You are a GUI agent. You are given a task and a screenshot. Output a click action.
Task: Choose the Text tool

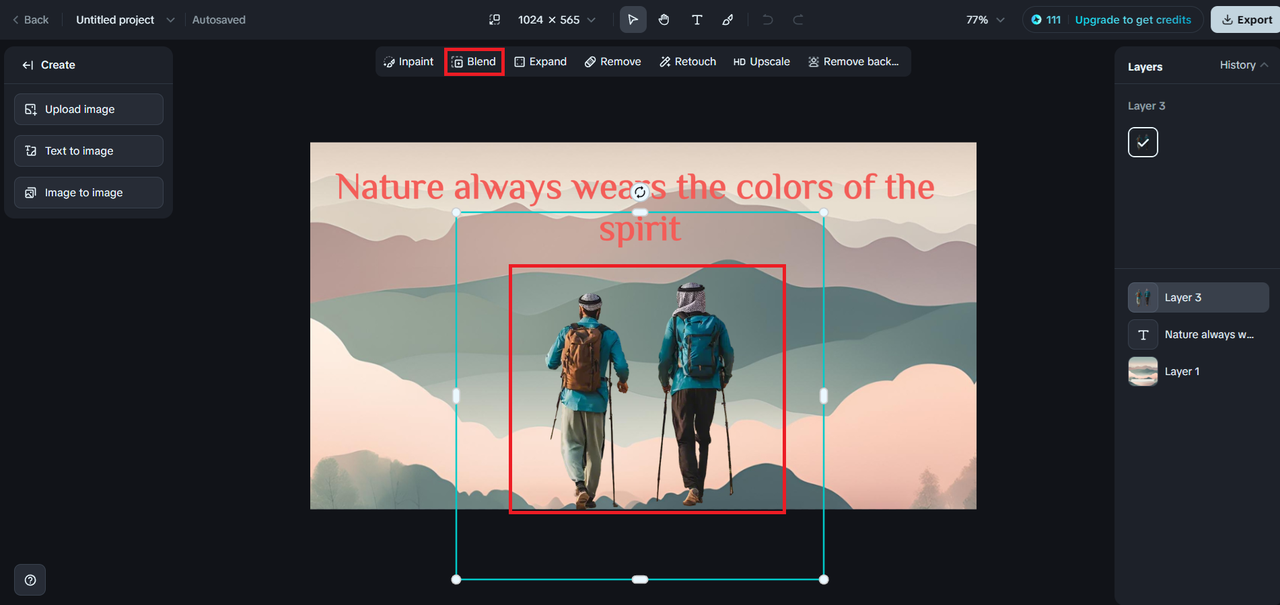point(697,20)
